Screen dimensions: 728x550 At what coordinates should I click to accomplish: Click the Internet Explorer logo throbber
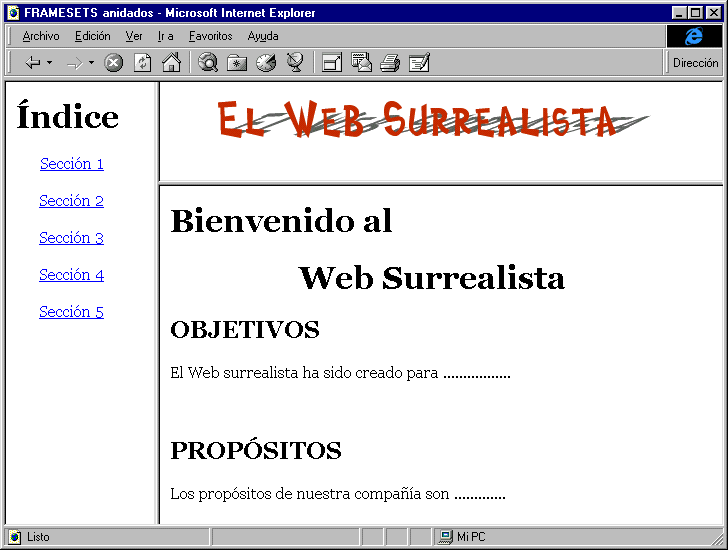694,36
